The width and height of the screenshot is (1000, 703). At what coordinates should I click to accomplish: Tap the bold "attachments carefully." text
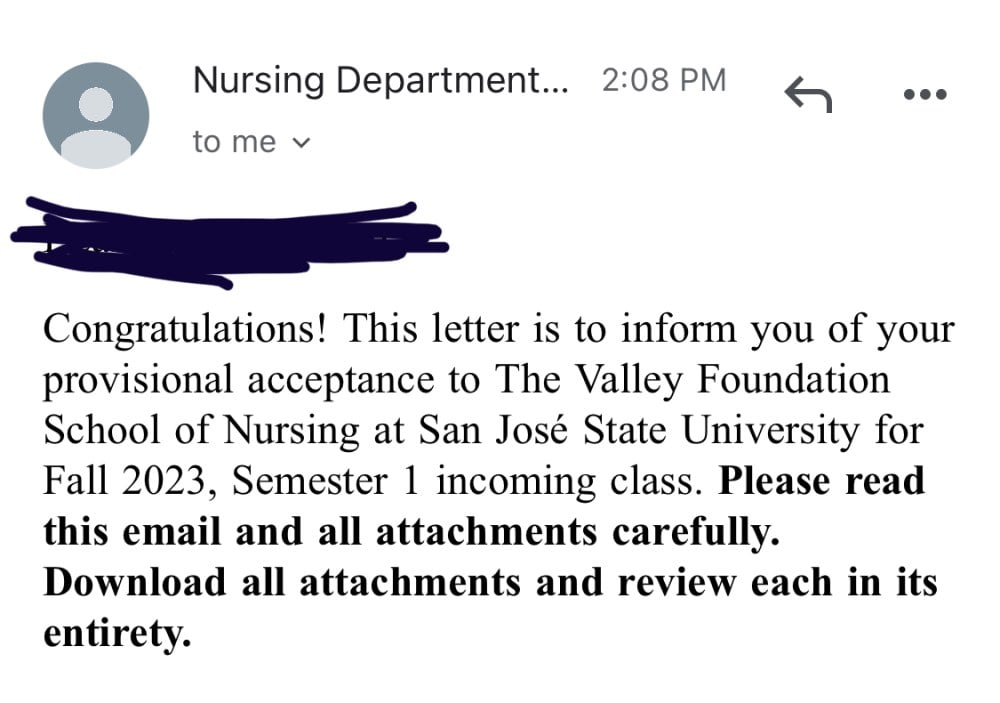pos(578,533)
